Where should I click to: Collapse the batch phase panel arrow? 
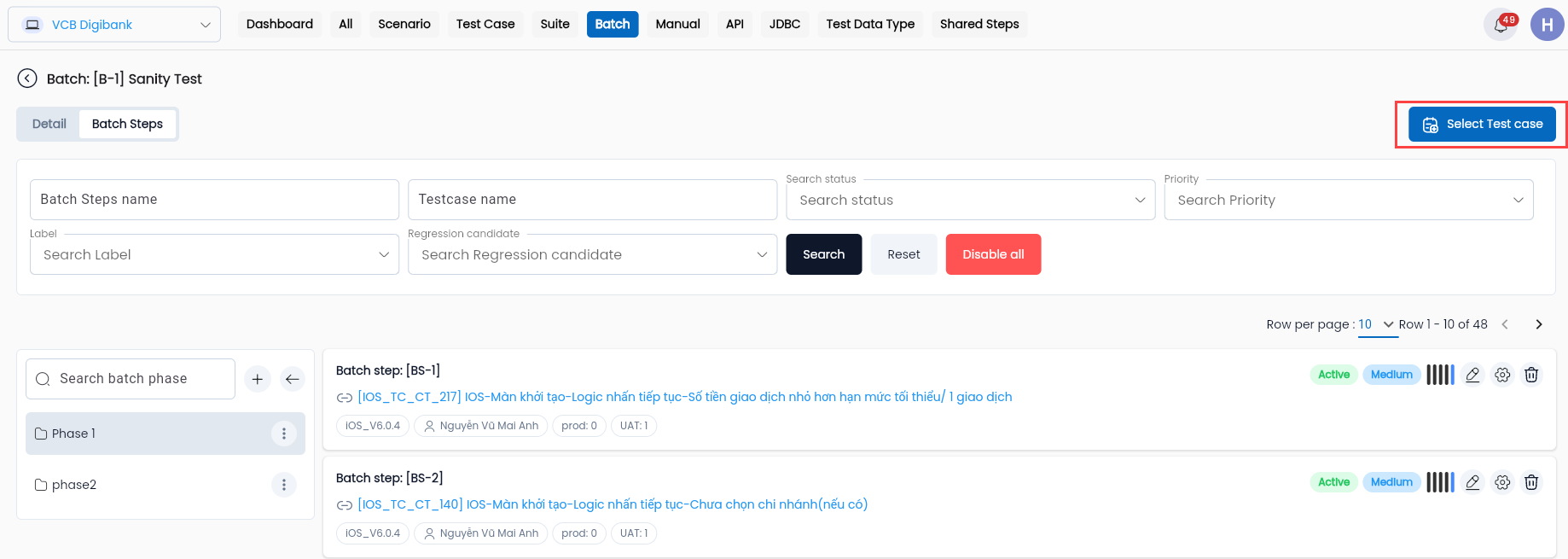point(293,379)
